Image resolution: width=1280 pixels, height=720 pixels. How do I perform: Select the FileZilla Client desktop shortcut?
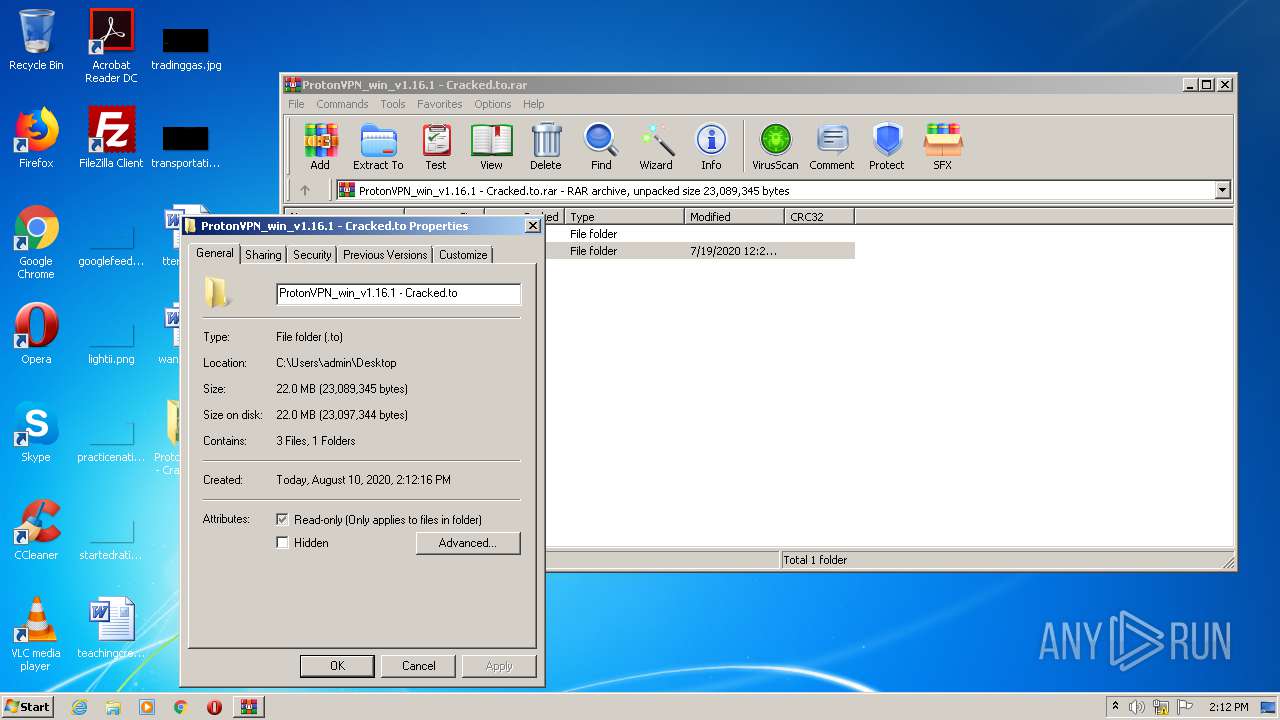coord(111,138)
